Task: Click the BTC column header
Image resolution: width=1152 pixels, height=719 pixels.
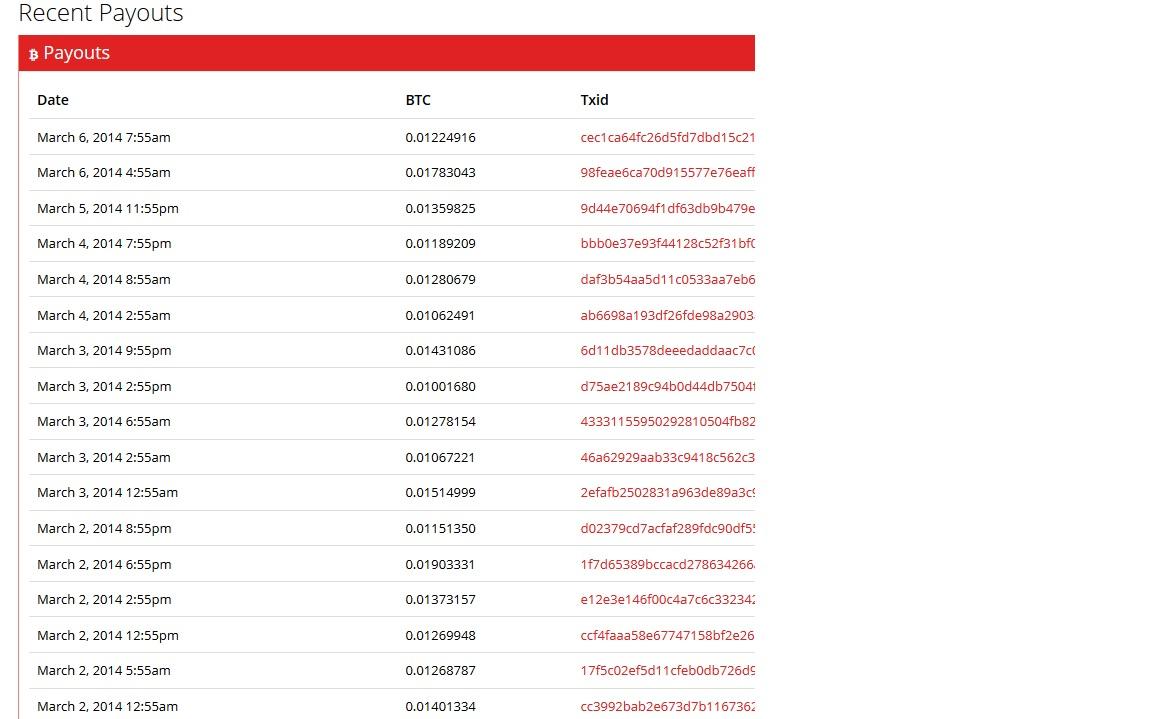Action: (x=418, y=100)
